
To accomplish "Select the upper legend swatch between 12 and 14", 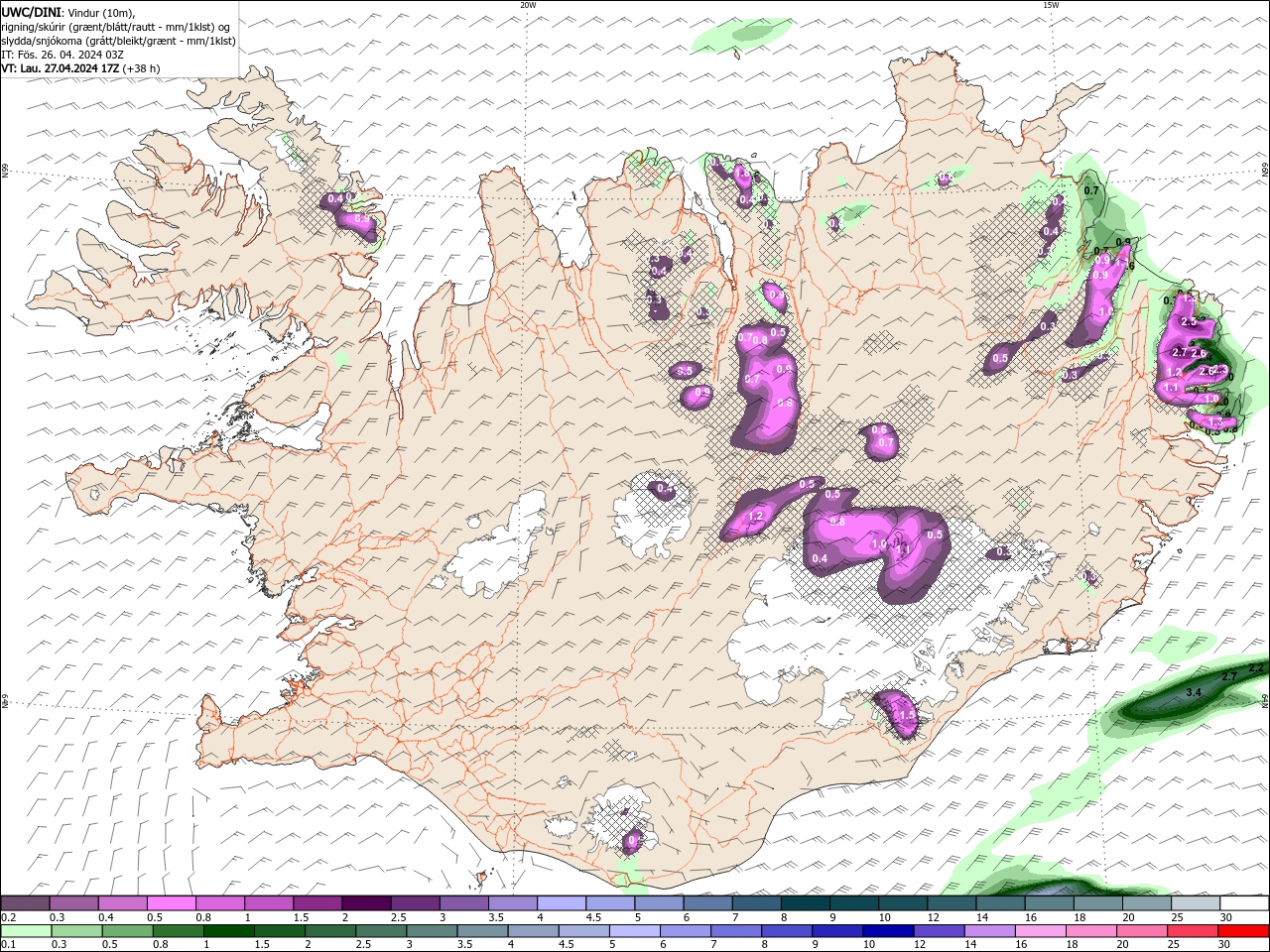I will click(952, 903).
